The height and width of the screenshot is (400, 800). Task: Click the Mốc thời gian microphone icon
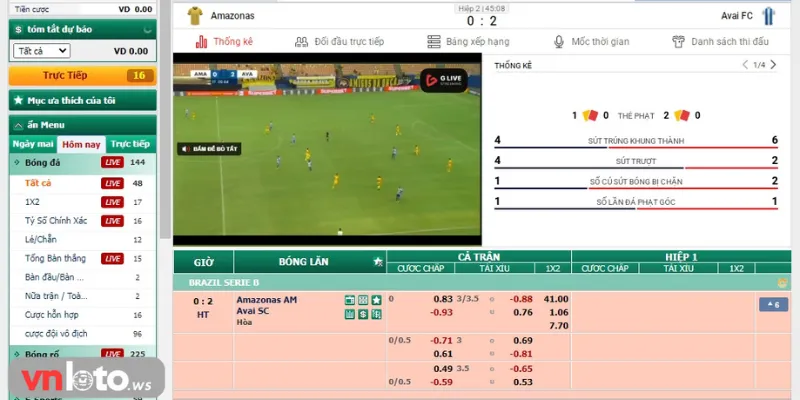pos(559,42)
